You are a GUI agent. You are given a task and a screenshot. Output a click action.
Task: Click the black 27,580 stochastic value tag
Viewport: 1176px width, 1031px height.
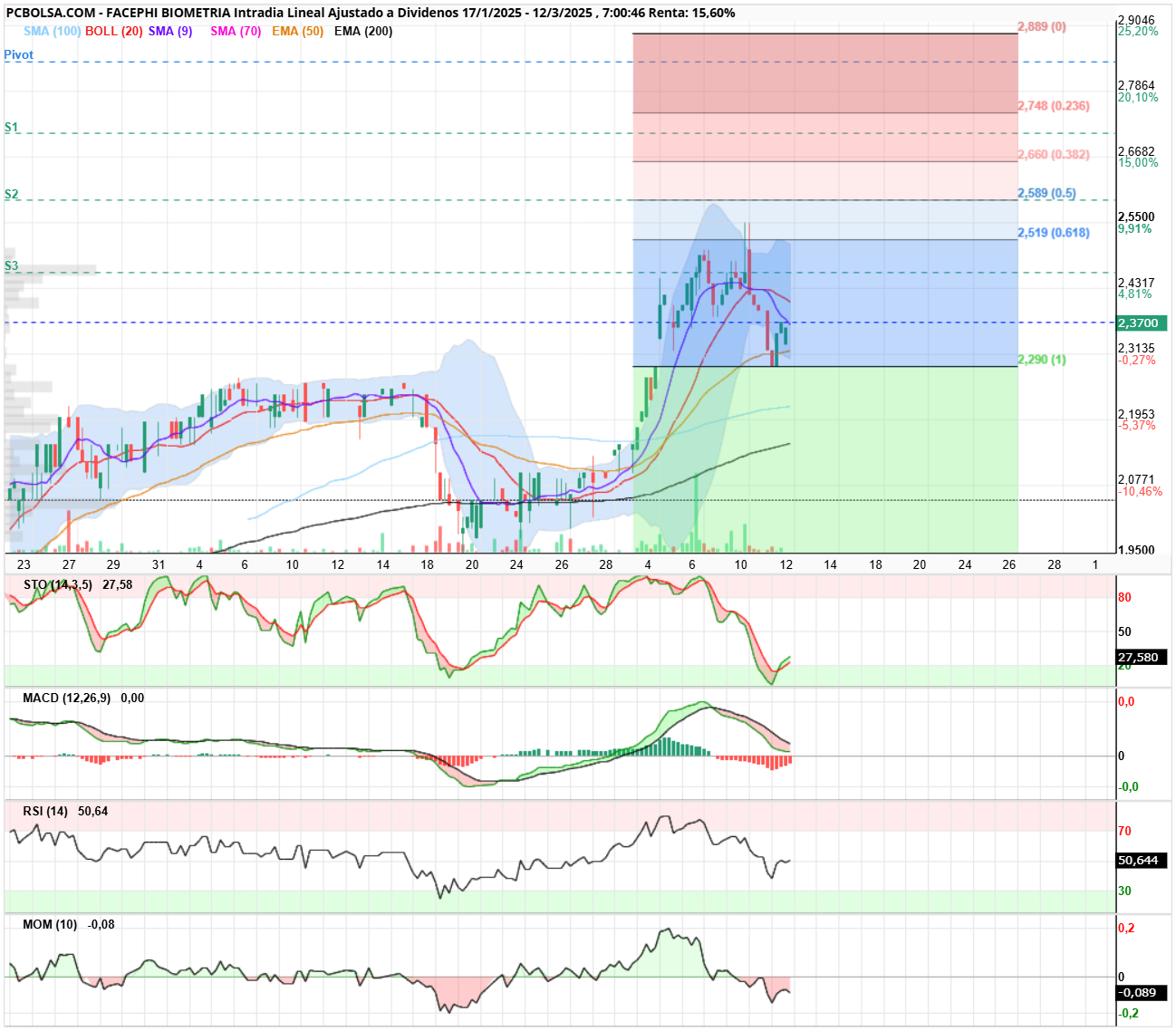pyautogui.click(x=1142, y=657)
